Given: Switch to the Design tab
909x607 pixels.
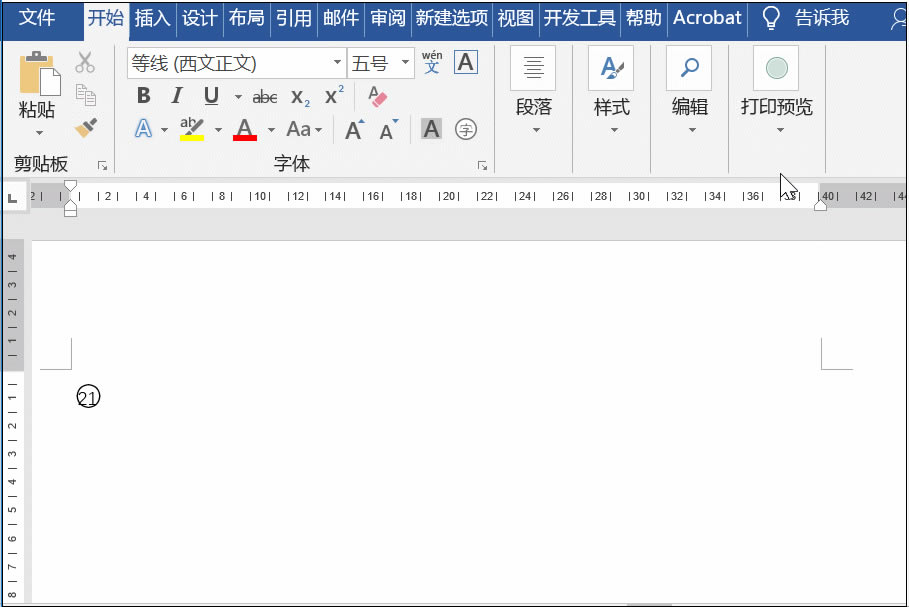Looking at the screenshot, I should pyautogui.click(x=199, y=18).
